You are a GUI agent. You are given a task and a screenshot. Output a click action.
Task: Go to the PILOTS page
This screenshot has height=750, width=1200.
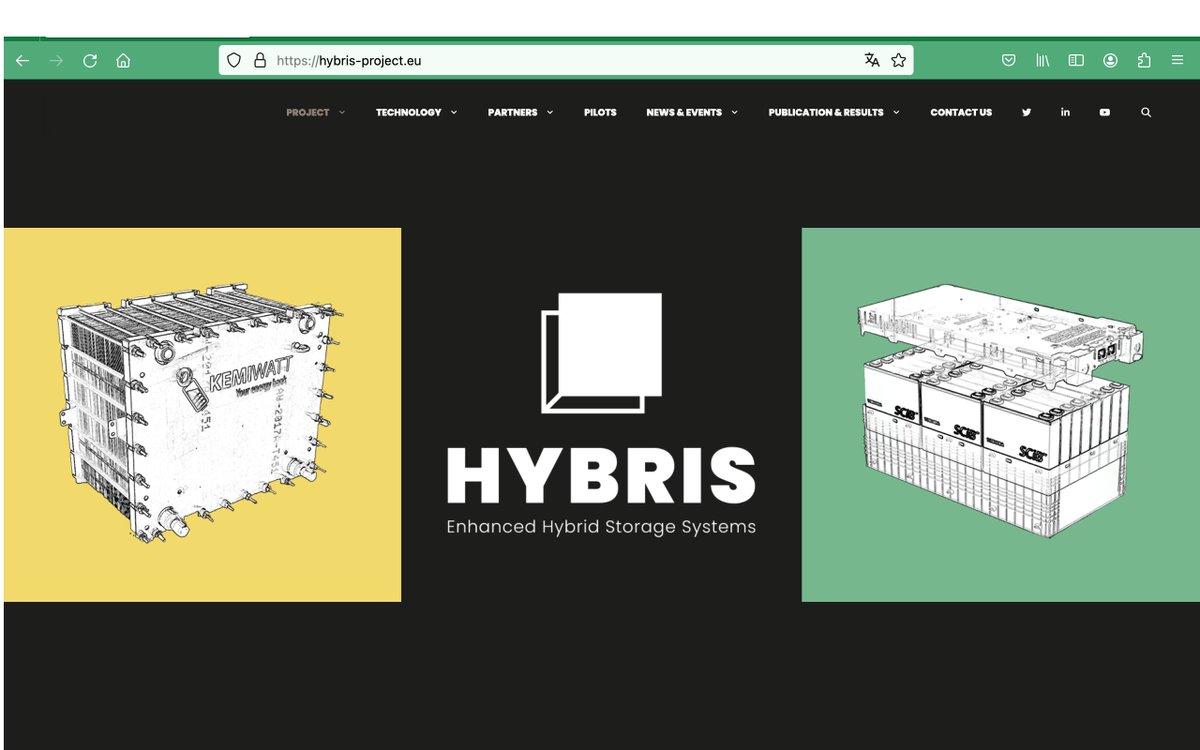600,112
